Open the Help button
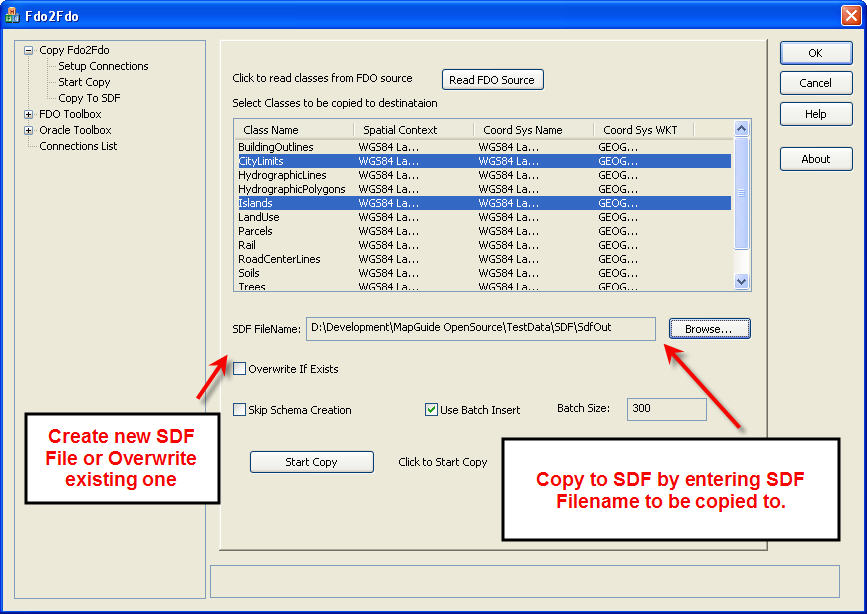 pyautogui.click(x=816, y=114)
